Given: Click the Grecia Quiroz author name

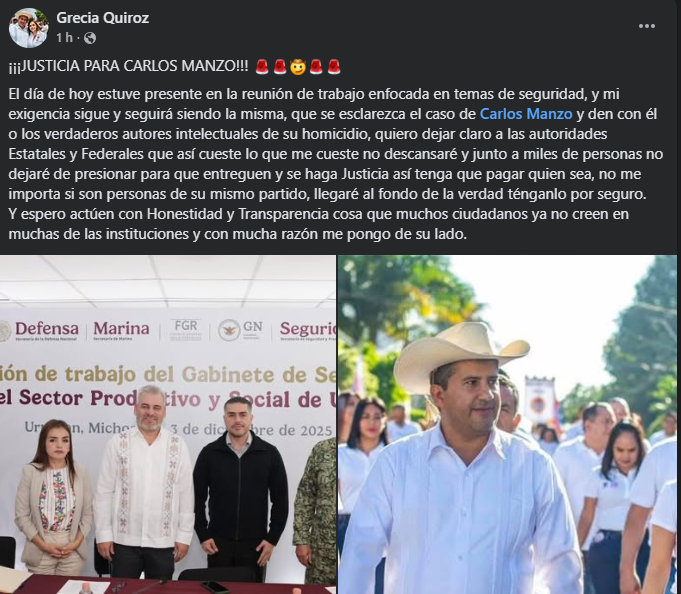Looking at the screenshot, I should tap(102, 18).
